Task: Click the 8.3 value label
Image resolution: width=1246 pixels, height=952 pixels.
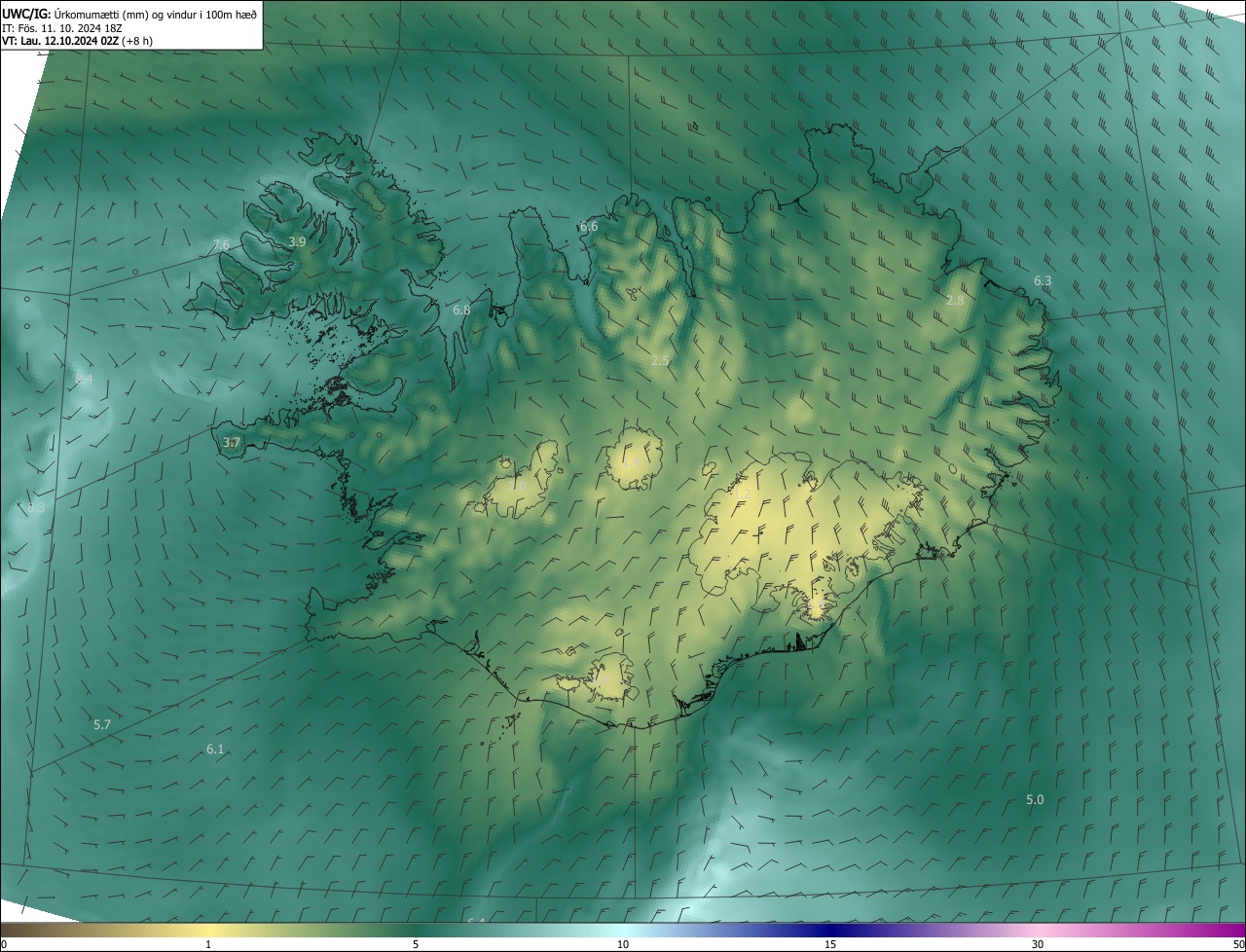Action: [36, 508]
